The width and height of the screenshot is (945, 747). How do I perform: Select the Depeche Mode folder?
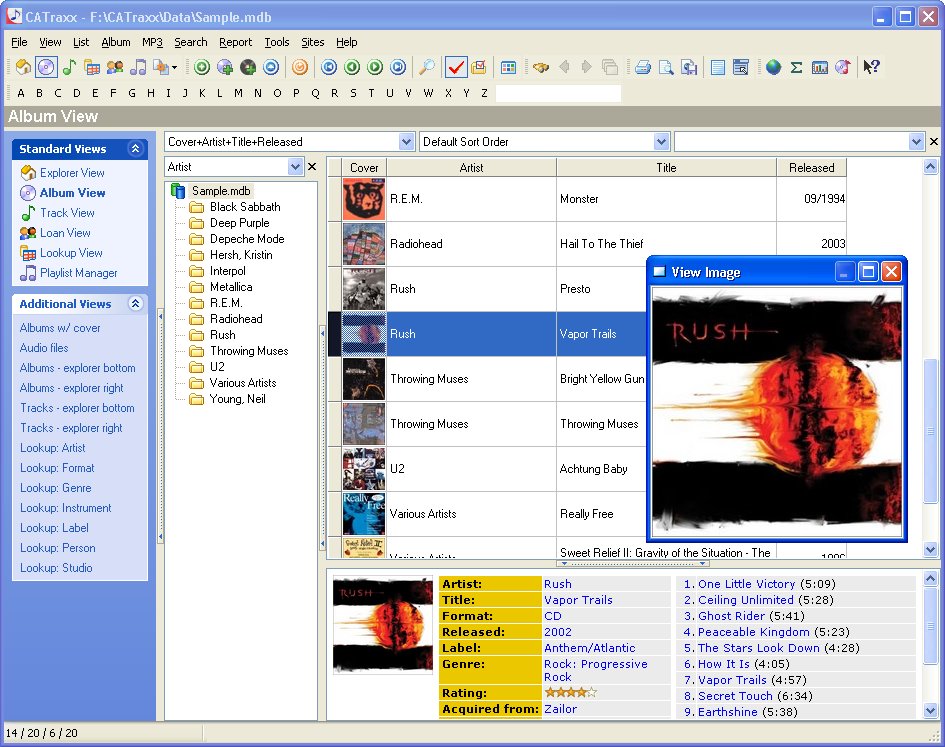[246, 239]
